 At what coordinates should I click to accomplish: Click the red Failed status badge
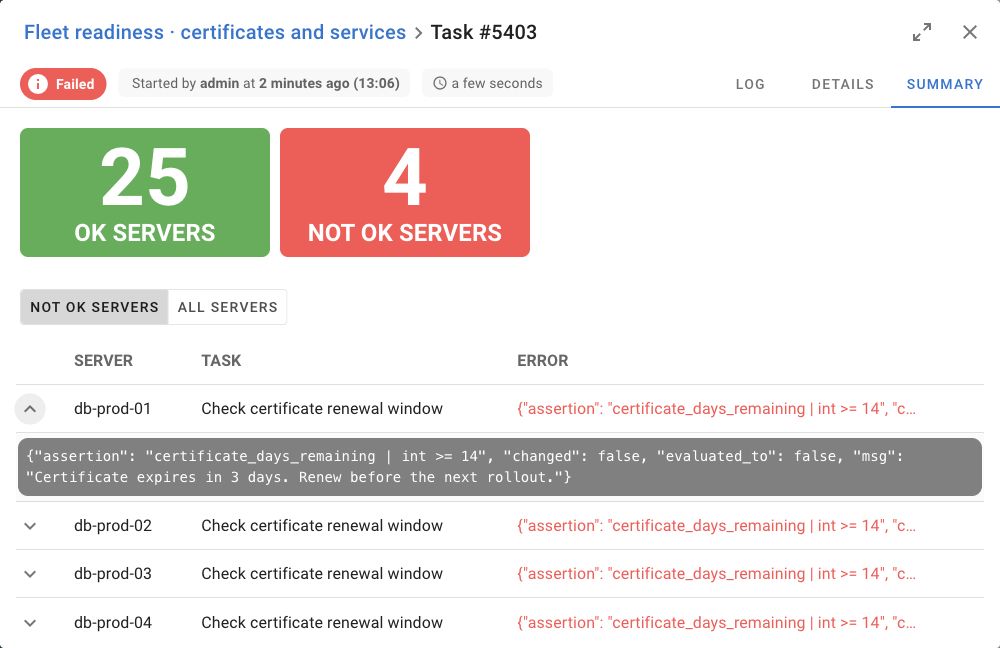click(63, 84)
